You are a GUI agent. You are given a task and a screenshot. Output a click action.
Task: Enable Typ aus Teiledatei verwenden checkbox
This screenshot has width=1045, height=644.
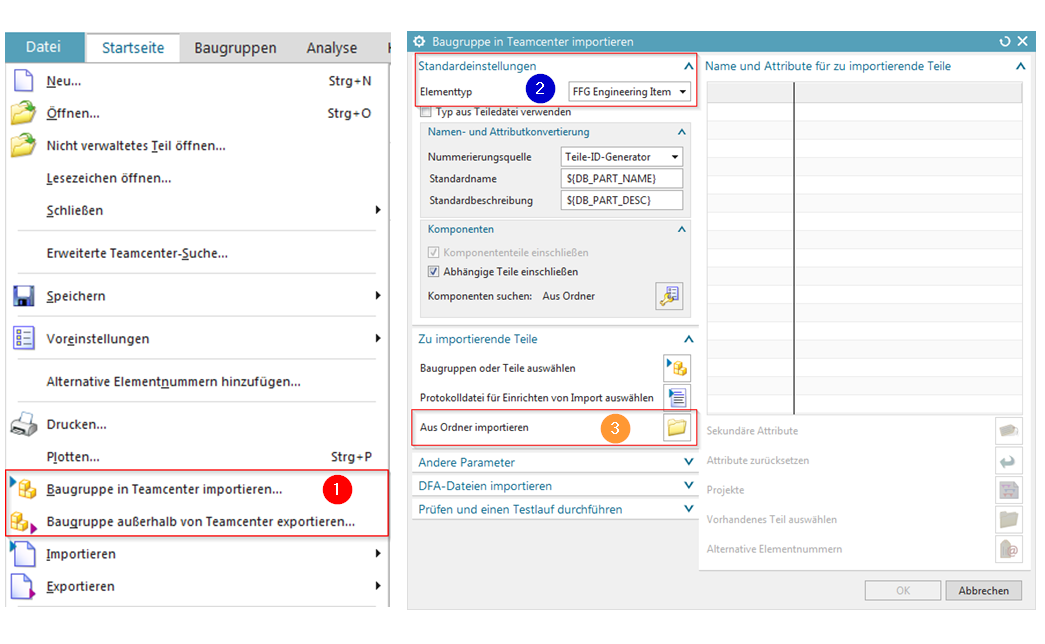pos(426,112)
